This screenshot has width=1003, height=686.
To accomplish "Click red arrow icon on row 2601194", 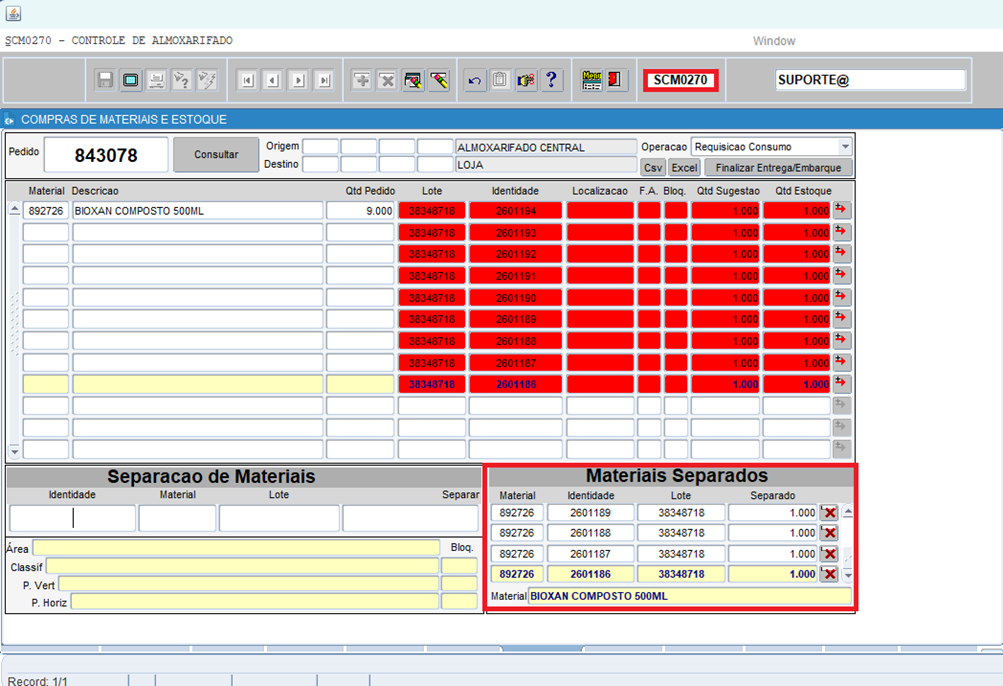I will (x=841, y=210).
